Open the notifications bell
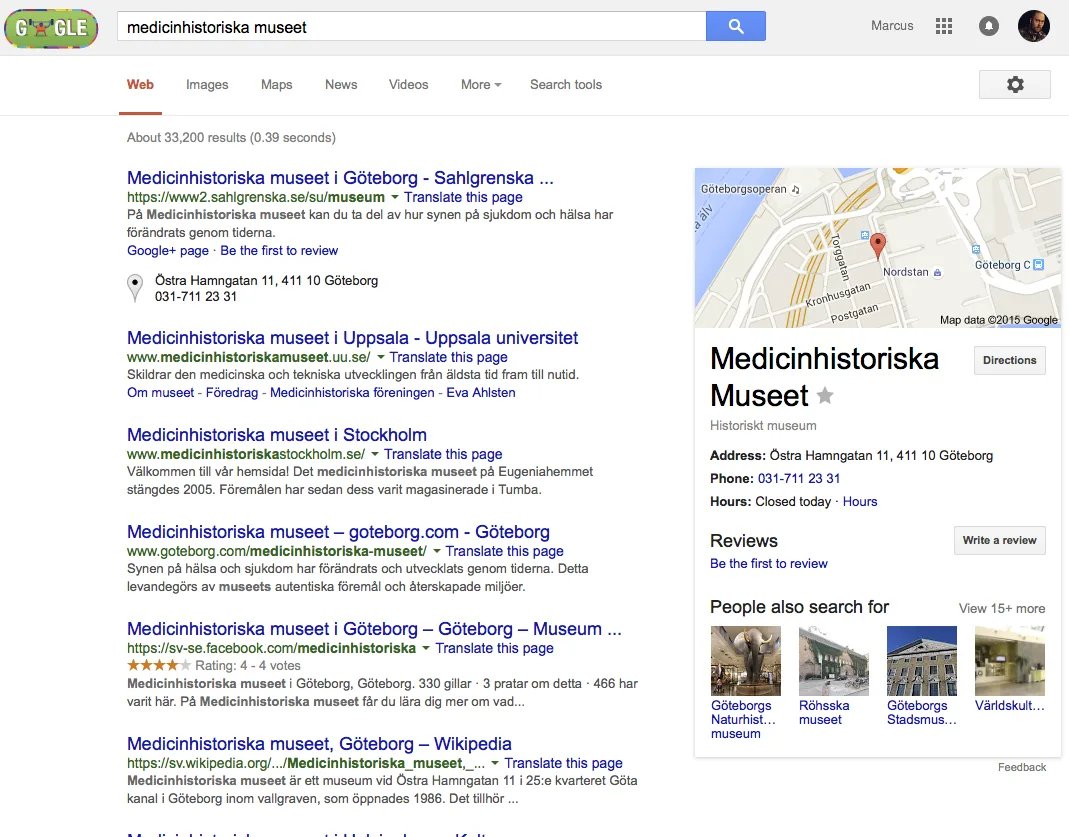Image resolution: width=1069 pixels, height=837 pixels. 989,26
